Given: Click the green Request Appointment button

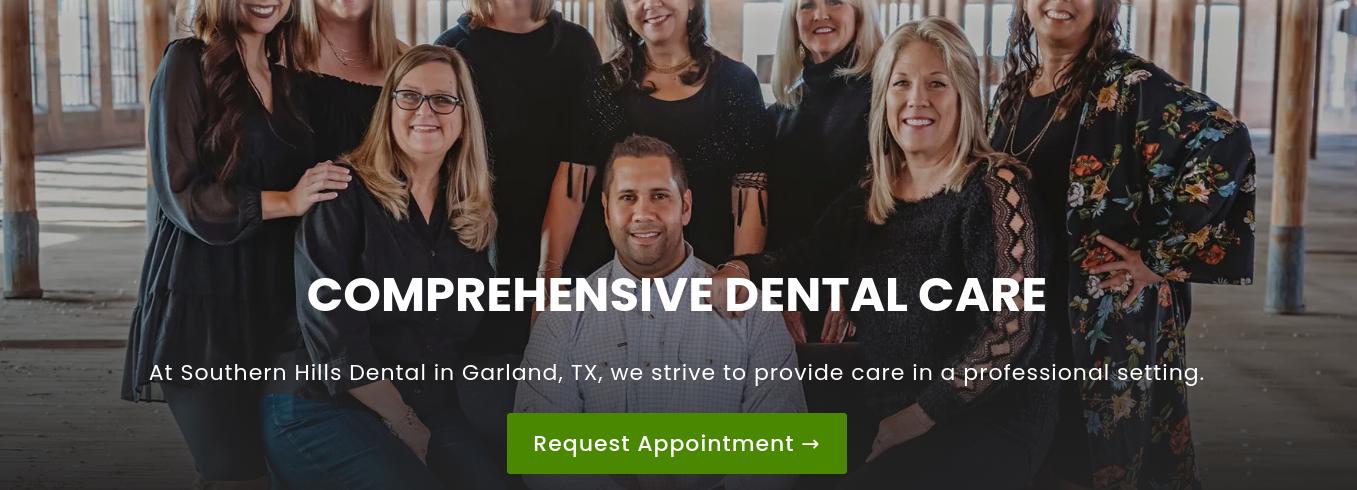Looking at the screenshot, I should click(677, 443).
